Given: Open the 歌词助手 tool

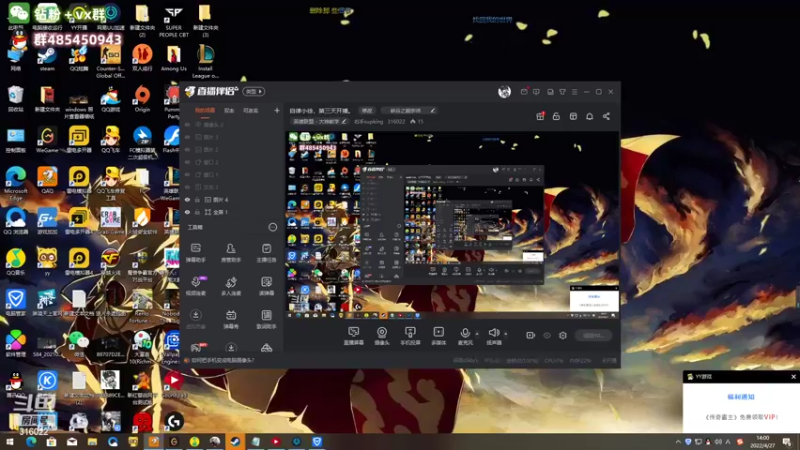Looking at the screenshot, I should (266, 319).
